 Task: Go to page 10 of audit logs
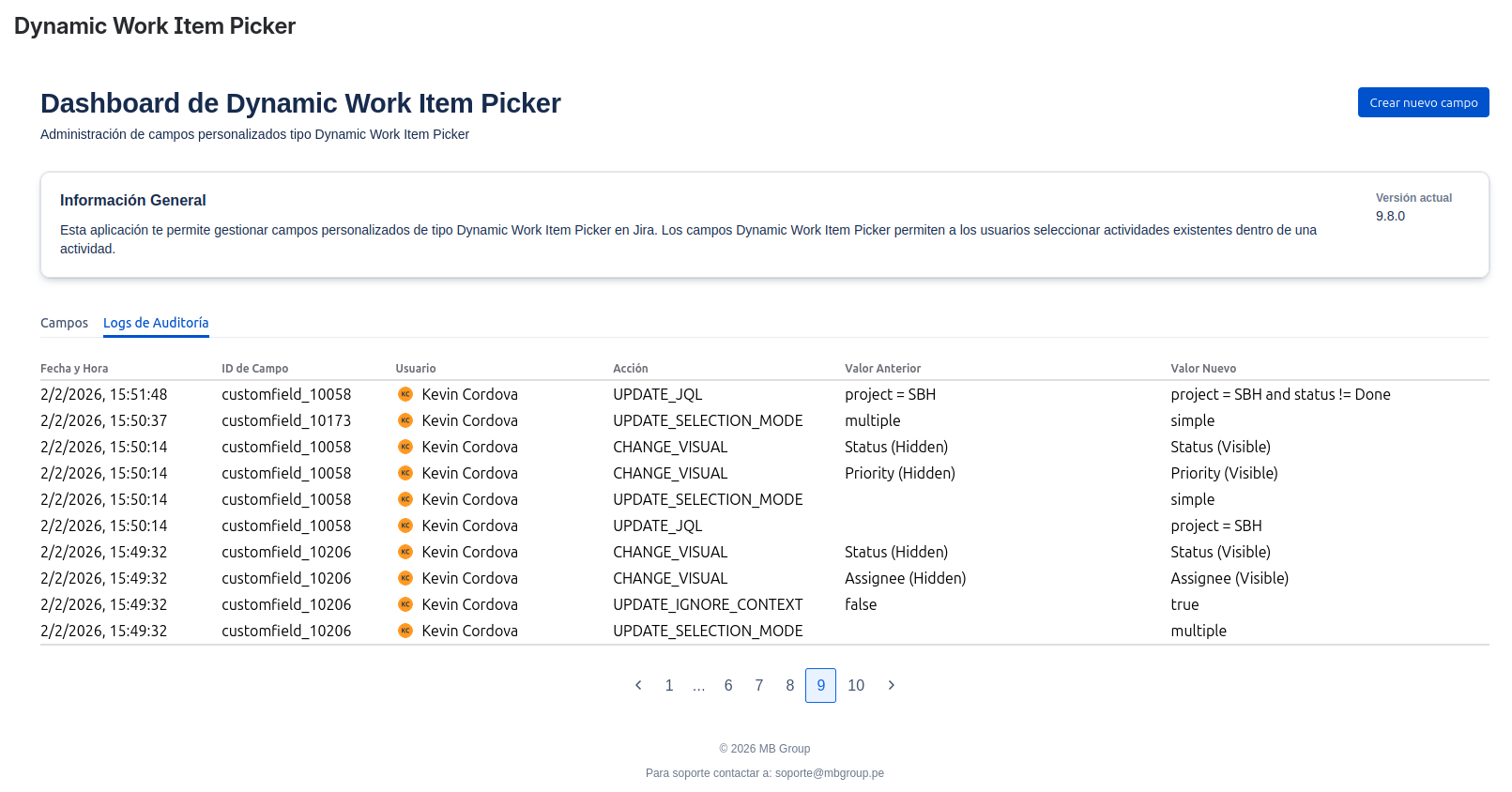856,685
